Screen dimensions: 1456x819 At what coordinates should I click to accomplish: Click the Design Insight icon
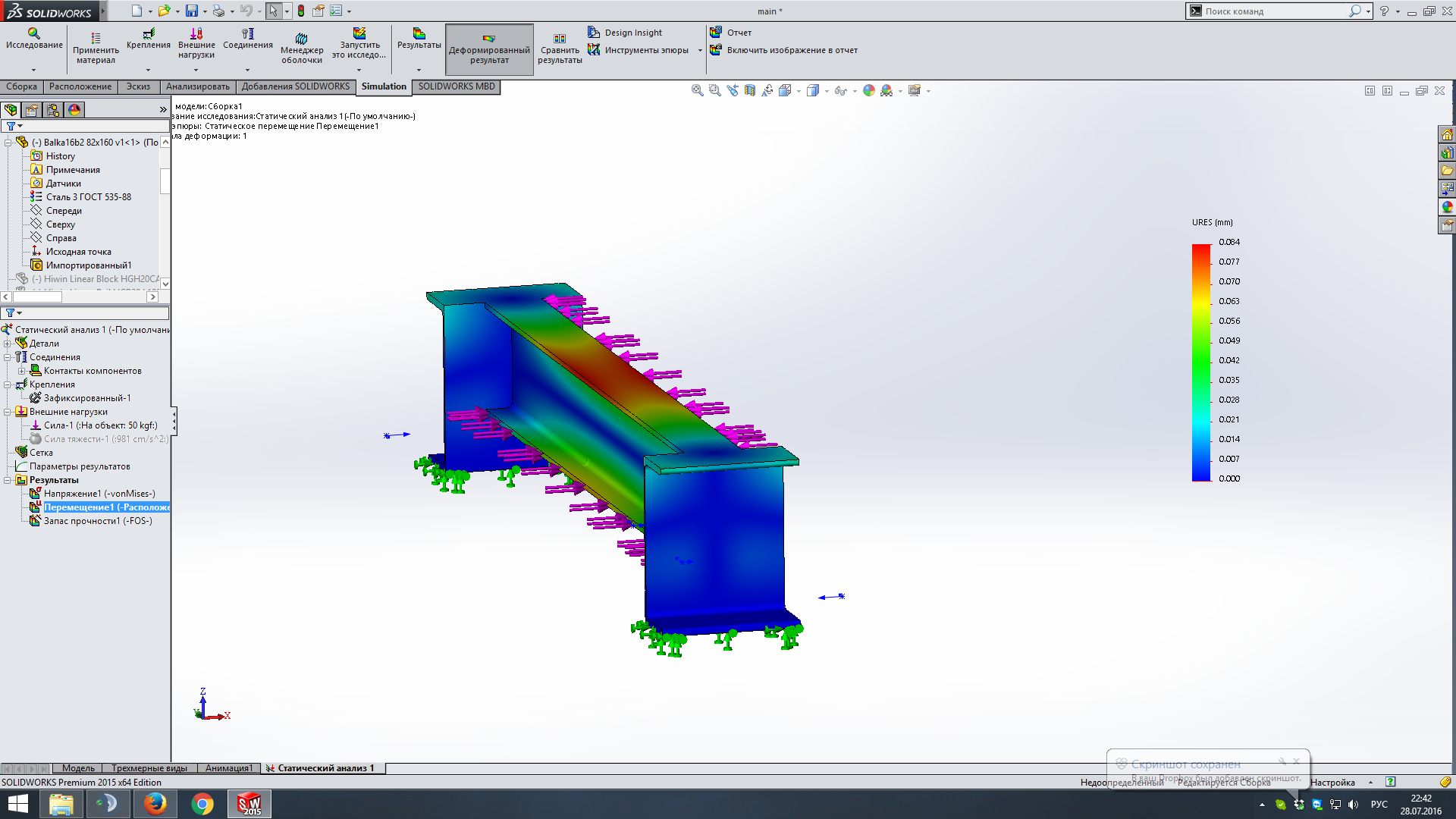coord(594,33)
